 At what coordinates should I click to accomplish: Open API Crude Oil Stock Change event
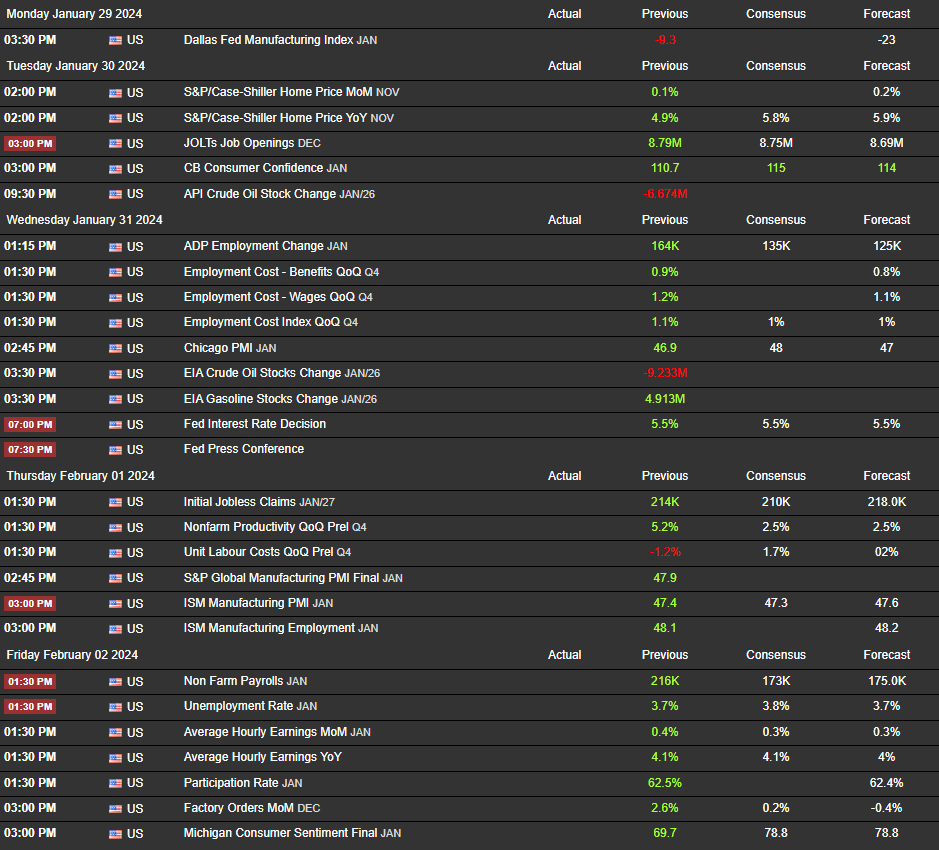(x=279, y=194)
